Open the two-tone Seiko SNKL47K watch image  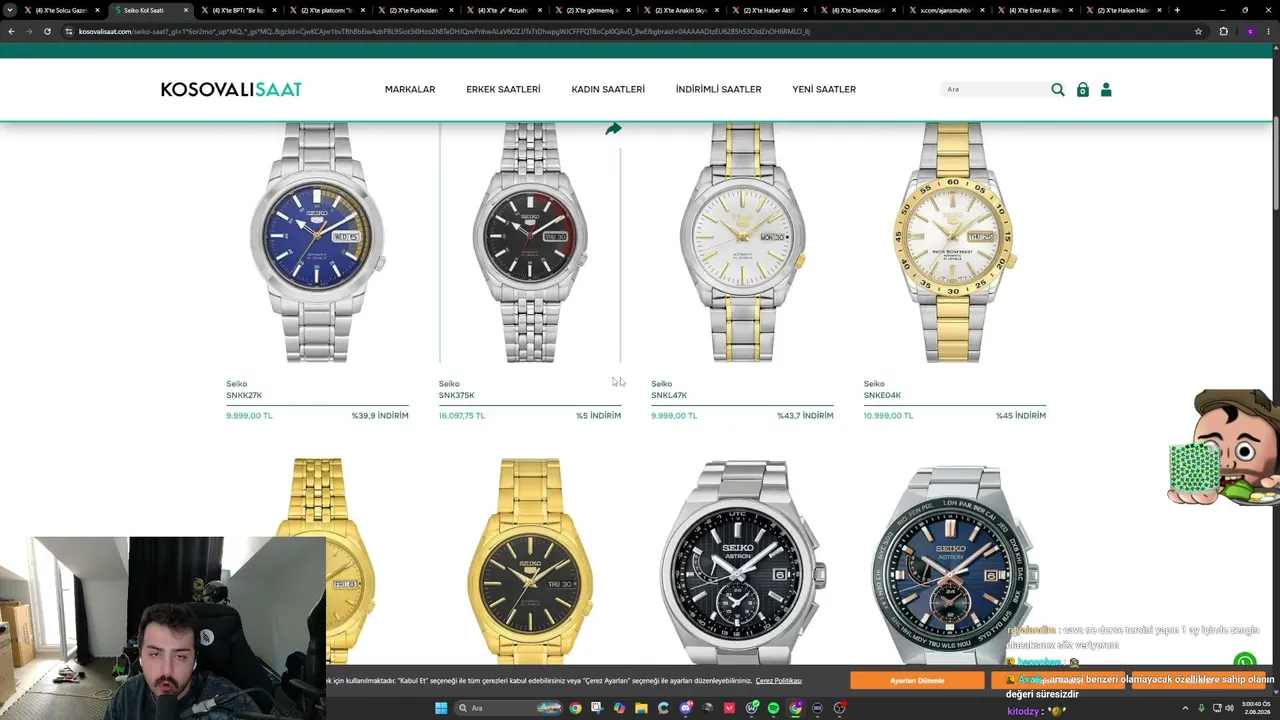(742, 242)
